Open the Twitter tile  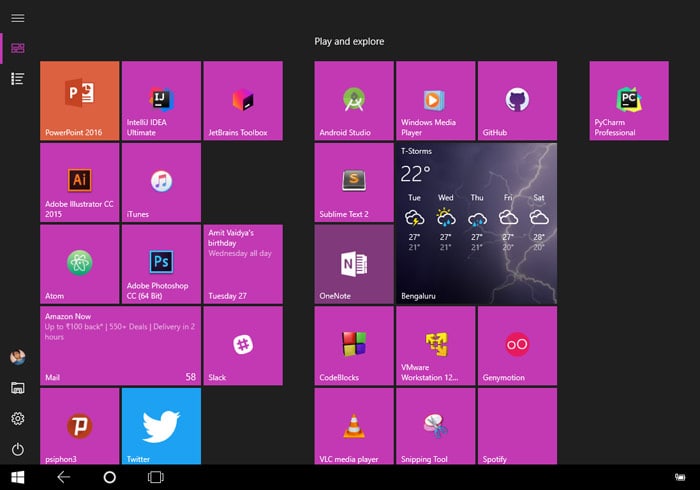(x=161, y=426)
